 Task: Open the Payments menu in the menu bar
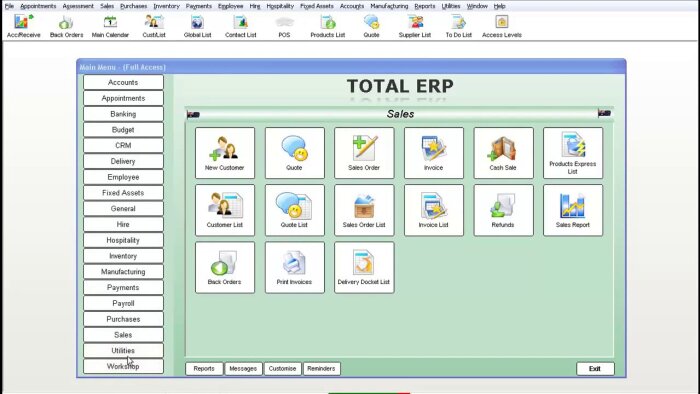coord(199,6)
